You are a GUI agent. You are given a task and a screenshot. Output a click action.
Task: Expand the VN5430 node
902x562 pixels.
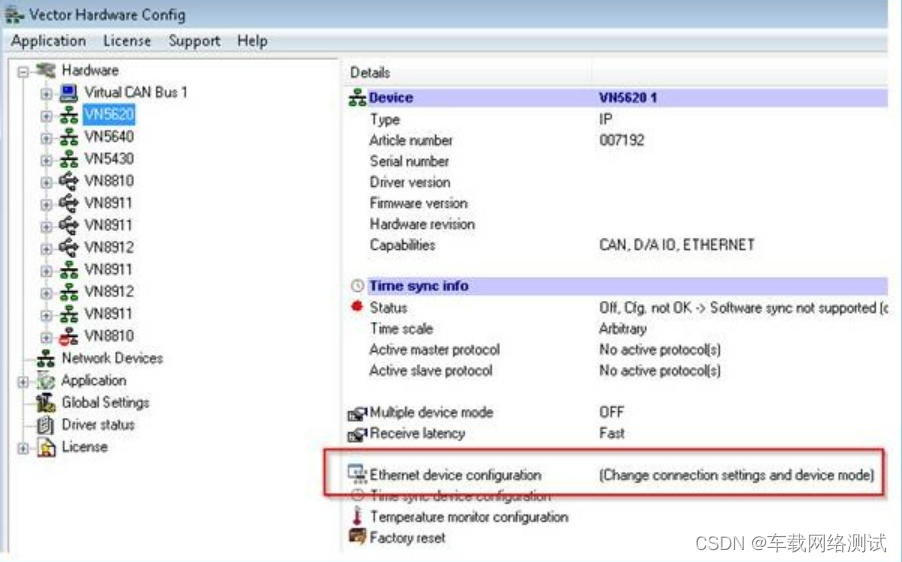coord(46,160)
